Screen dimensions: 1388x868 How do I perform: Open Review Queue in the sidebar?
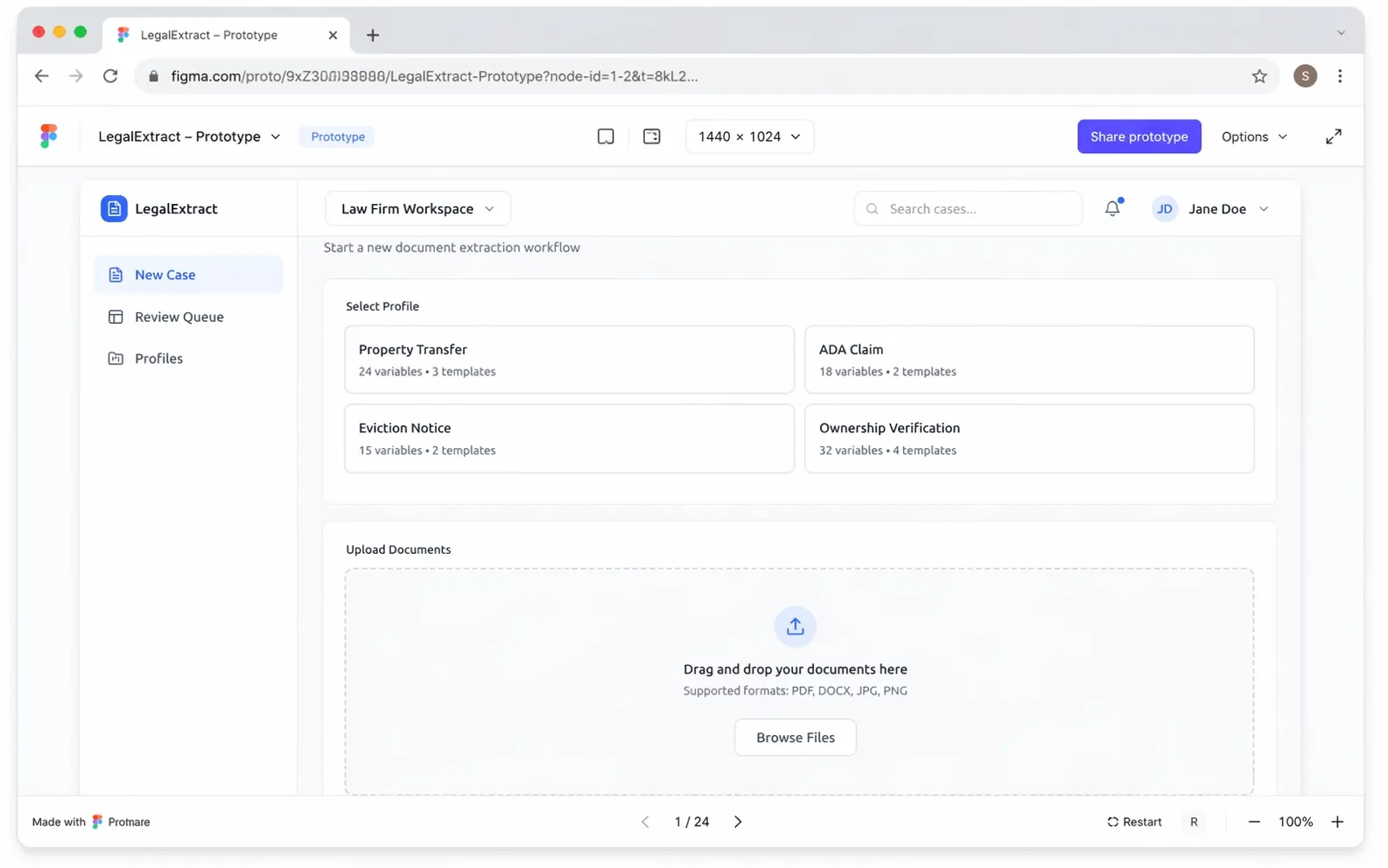tap(188, 317)
